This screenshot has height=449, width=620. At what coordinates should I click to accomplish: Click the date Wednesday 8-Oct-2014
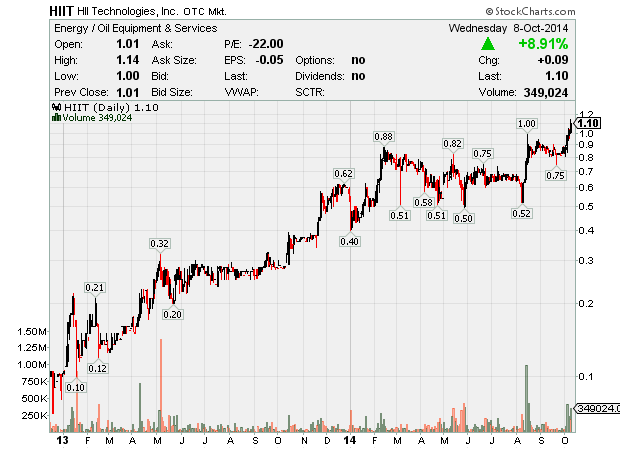(x=508, y=28)
